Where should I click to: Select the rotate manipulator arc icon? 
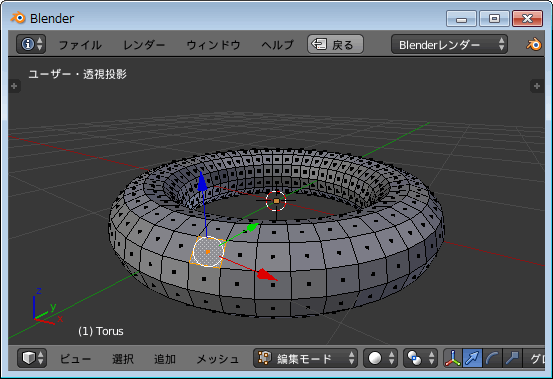pos(492,358)
